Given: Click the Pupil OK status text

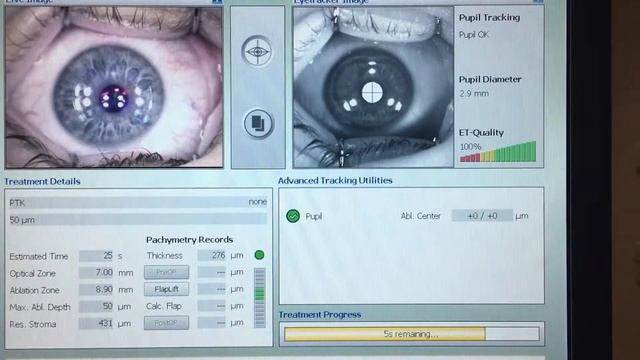Looking at the screenshot, I should pyautogui.click(x=473, y=35).
